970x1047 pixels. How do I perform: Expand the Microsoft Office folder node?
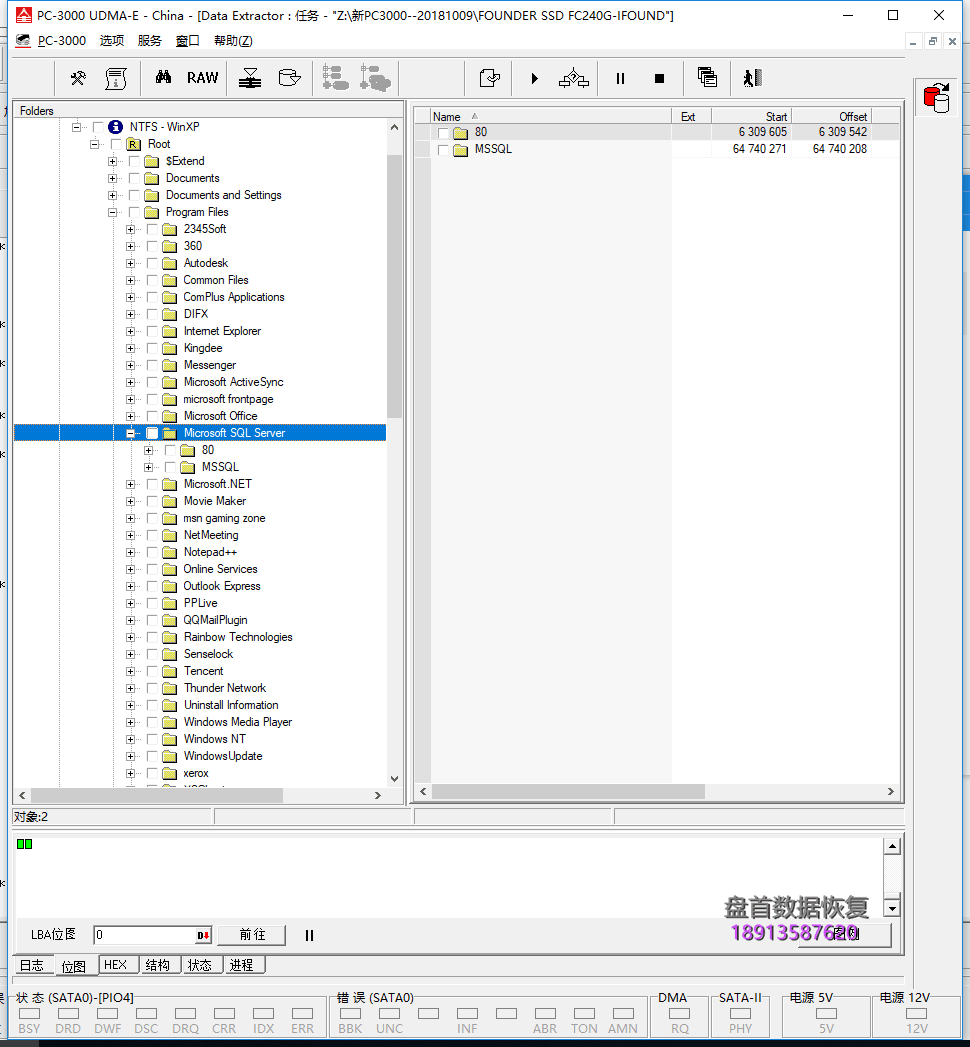[130, 417]
